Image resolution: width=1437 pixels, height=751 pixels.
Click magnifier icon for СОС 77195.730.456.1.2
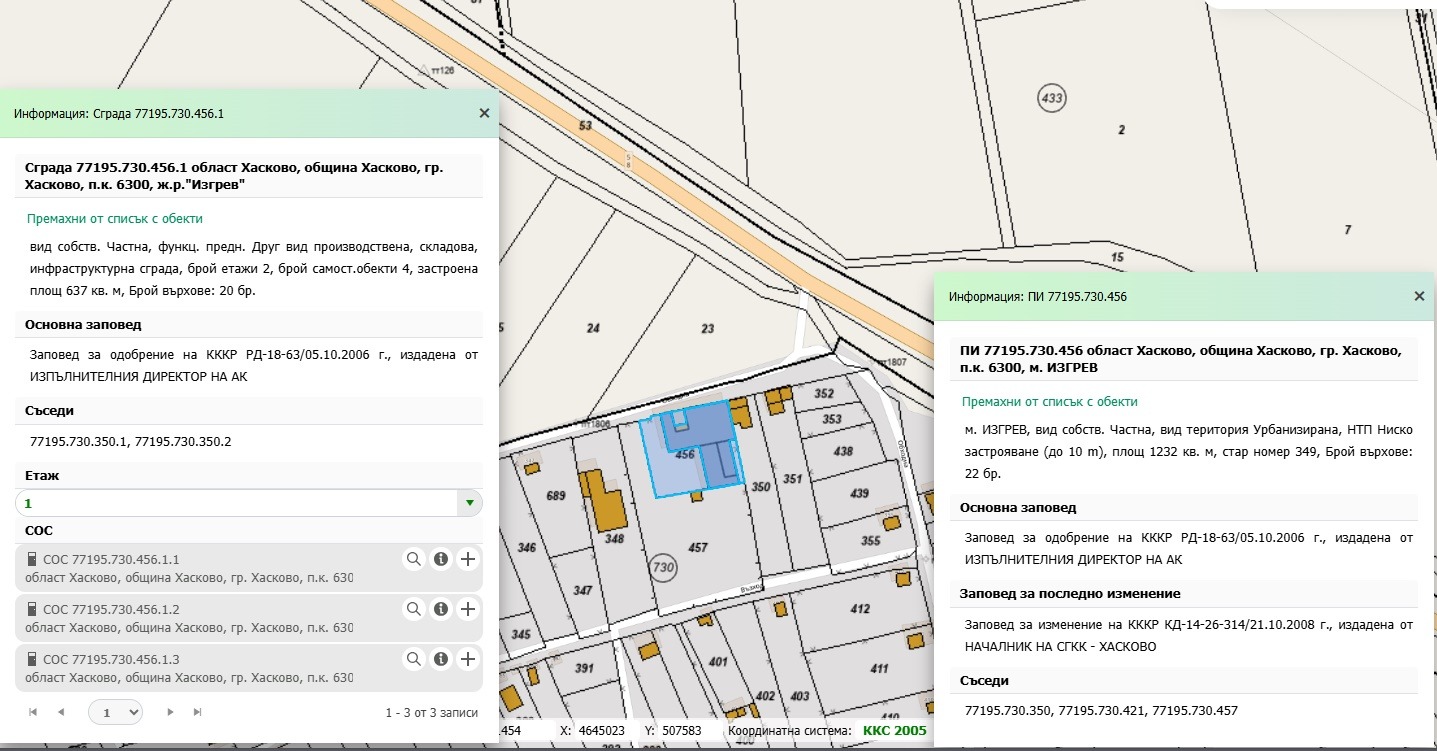(x=413, y=609)
